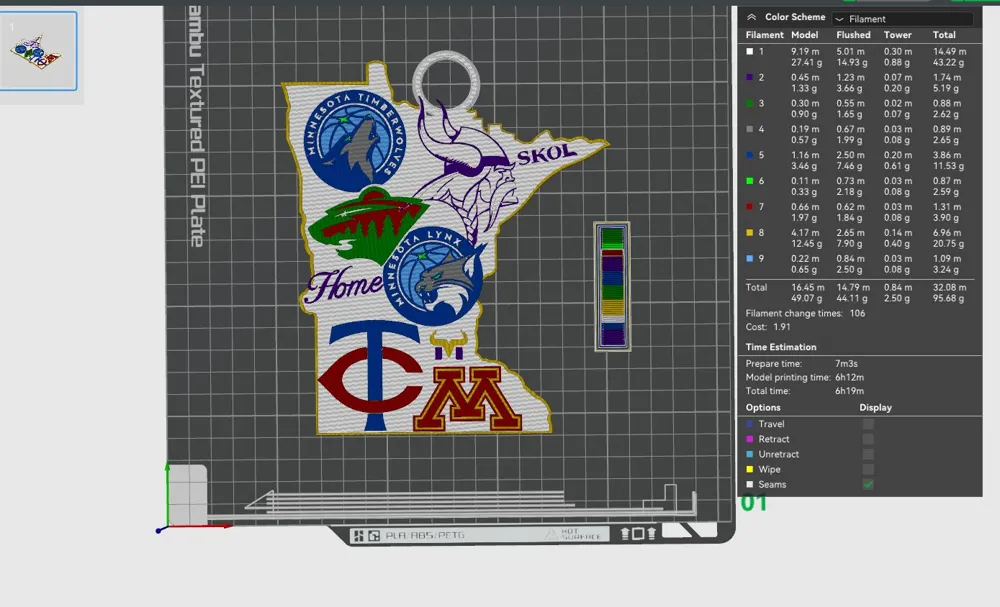Click the Wipe option color marker
The width and height of the screenshot is (1000, 607).
[x=750, y=469]
